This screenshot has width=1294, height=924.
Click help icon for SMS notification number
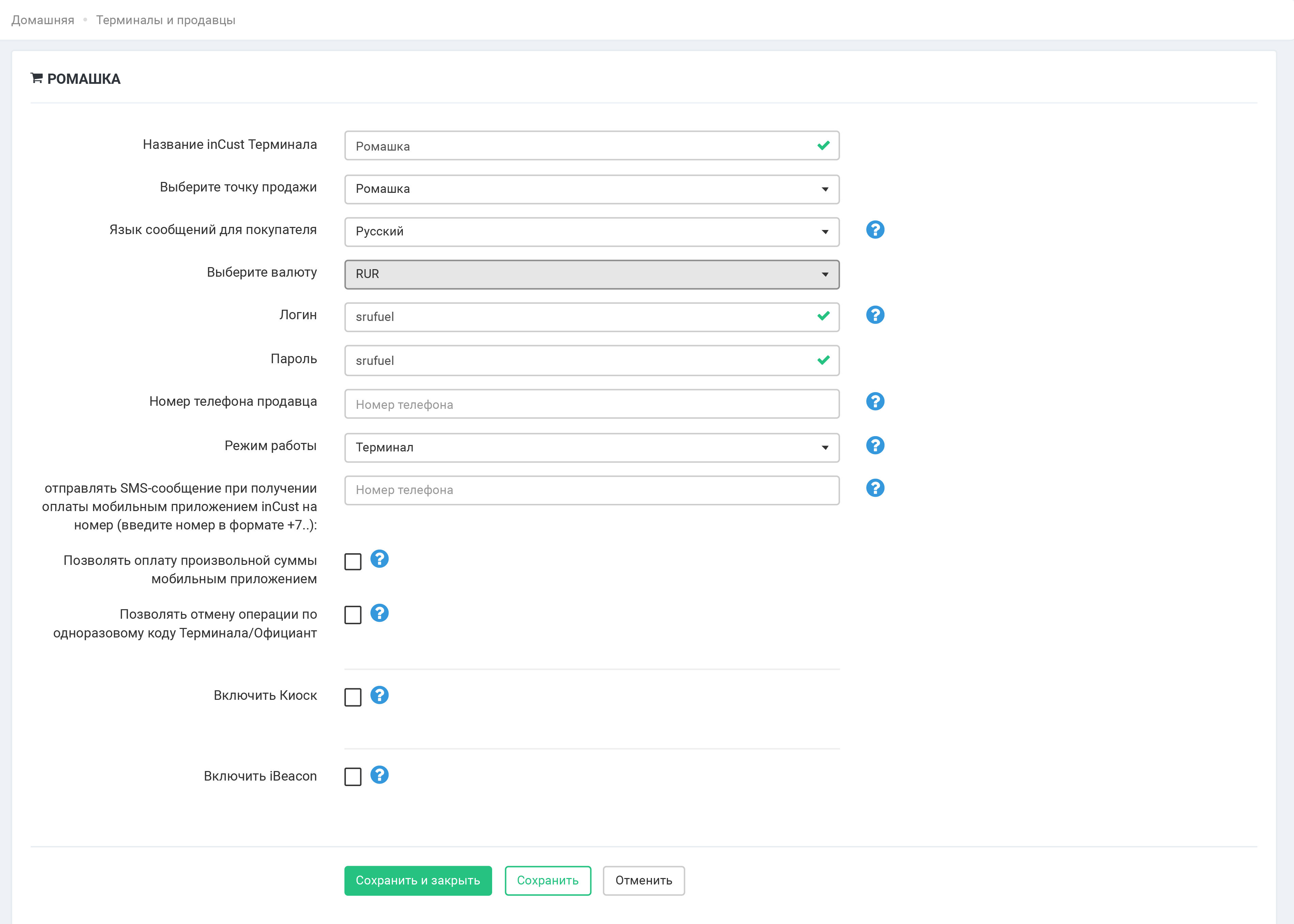point(874,488)
